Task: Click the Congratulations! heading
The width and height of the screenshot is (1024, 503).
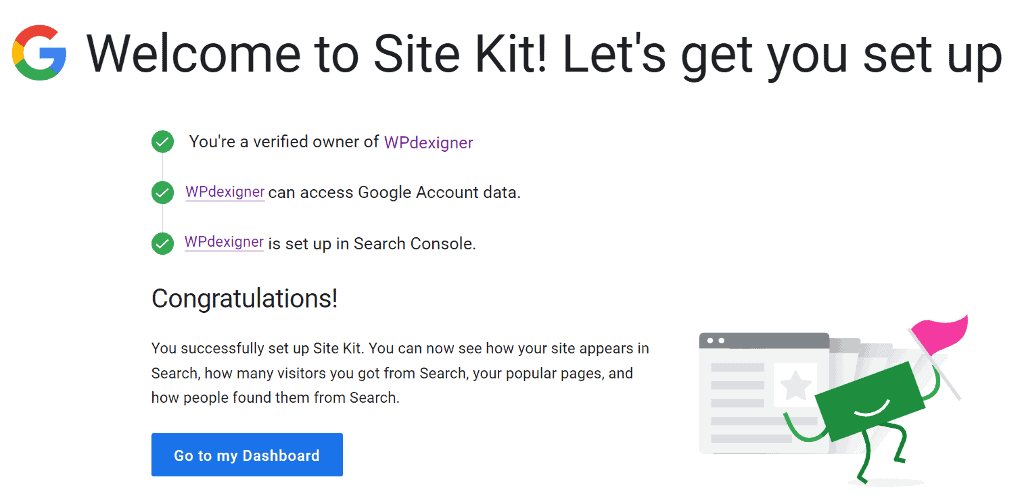Action: click(x=244, y=298)
